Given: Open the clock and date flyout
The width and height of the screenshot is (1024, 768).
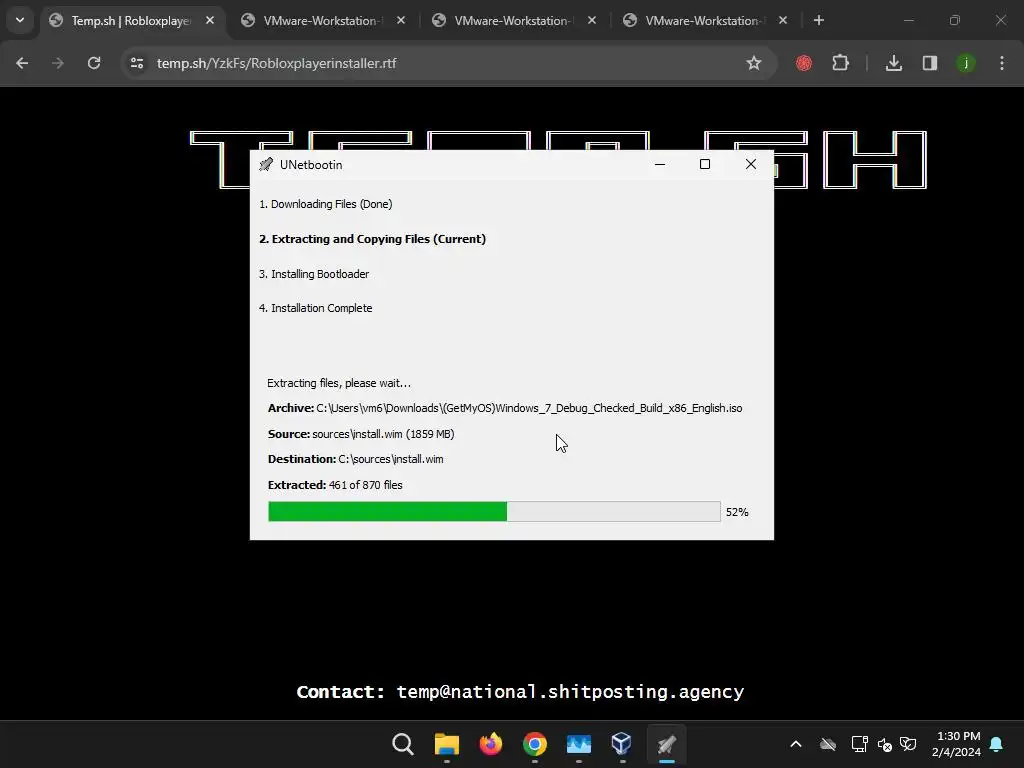Looking at the screenshot, I should tap(957, 744).
